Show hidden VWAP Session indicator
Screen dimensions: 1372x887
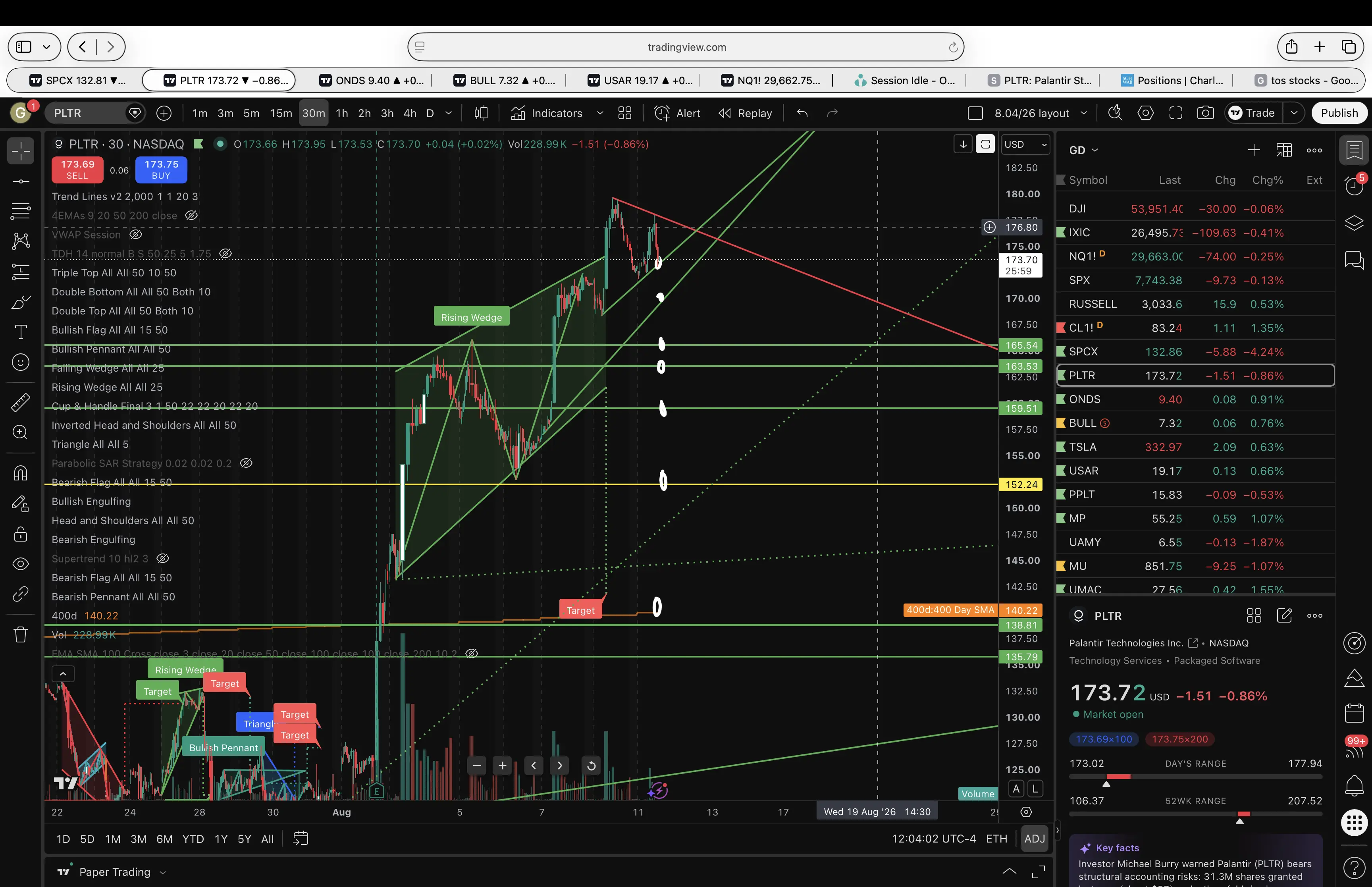[136, 234]
